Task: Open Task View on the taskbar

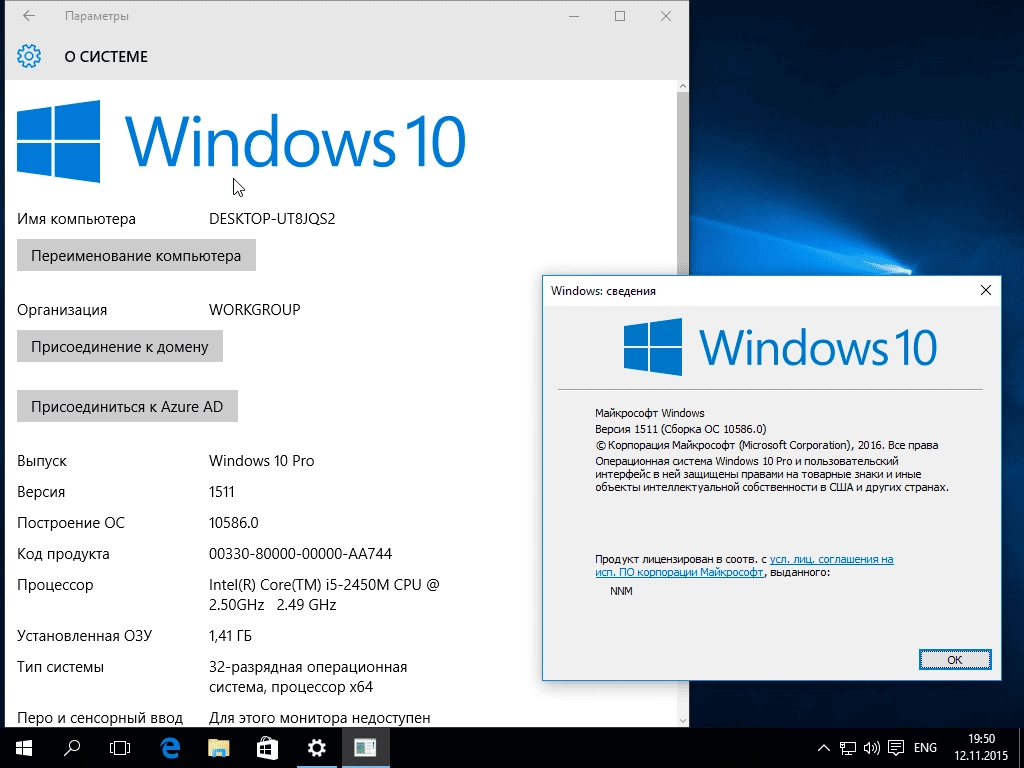Action: (120, 748)
